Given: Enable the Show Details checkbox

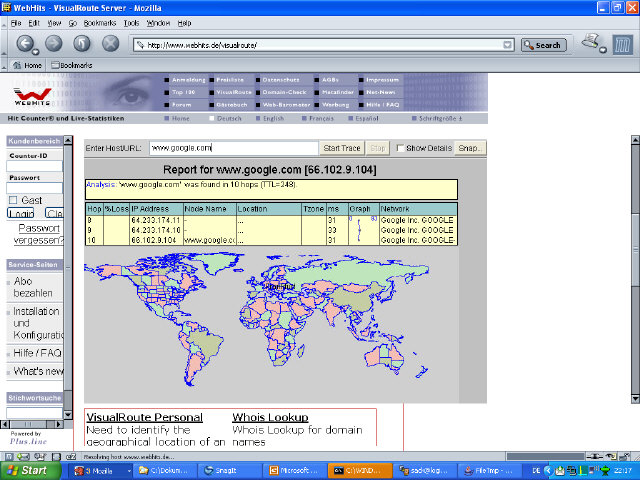Looking at the screenshot, I should (401, 148).
